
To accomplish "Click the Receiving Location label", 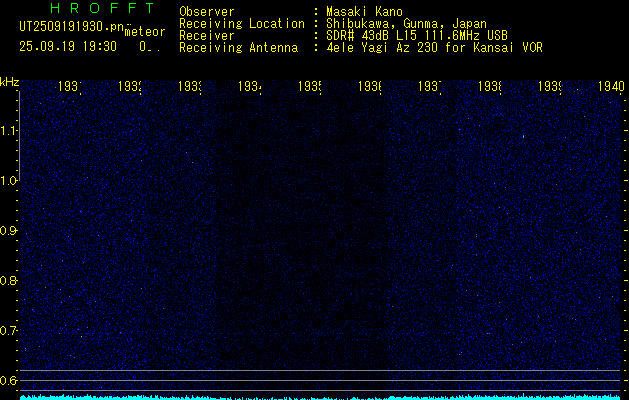I will click(242, 24).
